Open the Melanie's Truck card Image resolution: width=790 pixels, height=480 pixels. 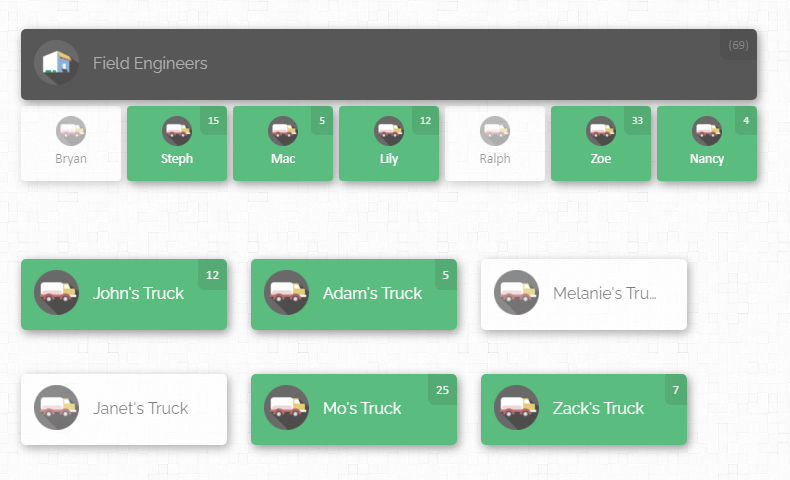(584, 294)
